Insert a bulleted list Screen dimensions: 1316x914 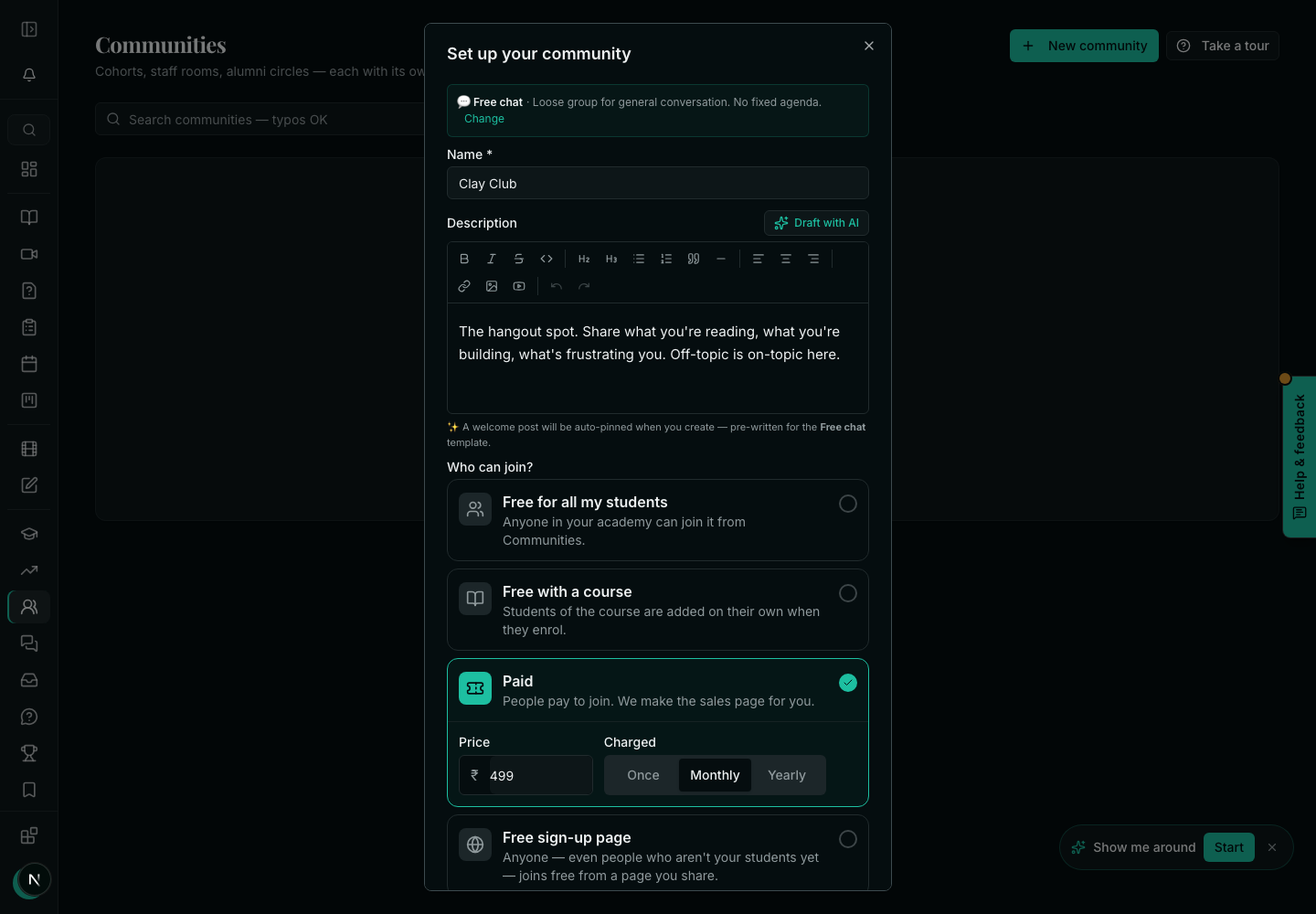[639, 259]
